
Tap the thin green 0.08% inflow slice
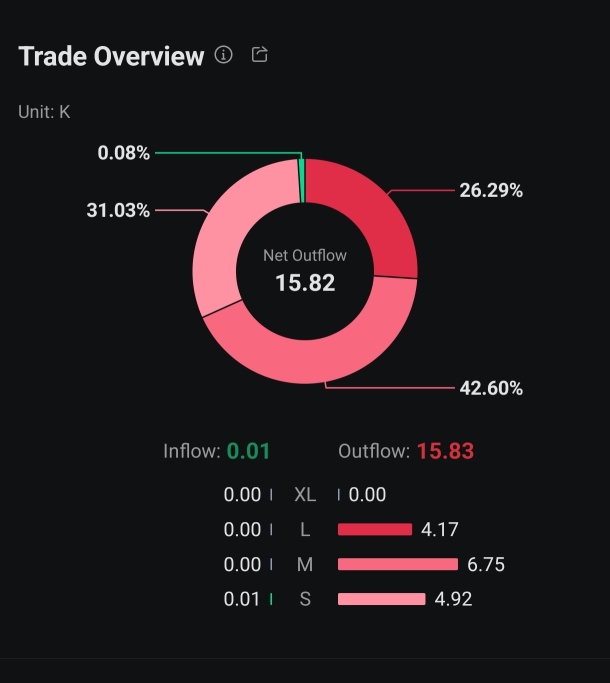[302, 181]
